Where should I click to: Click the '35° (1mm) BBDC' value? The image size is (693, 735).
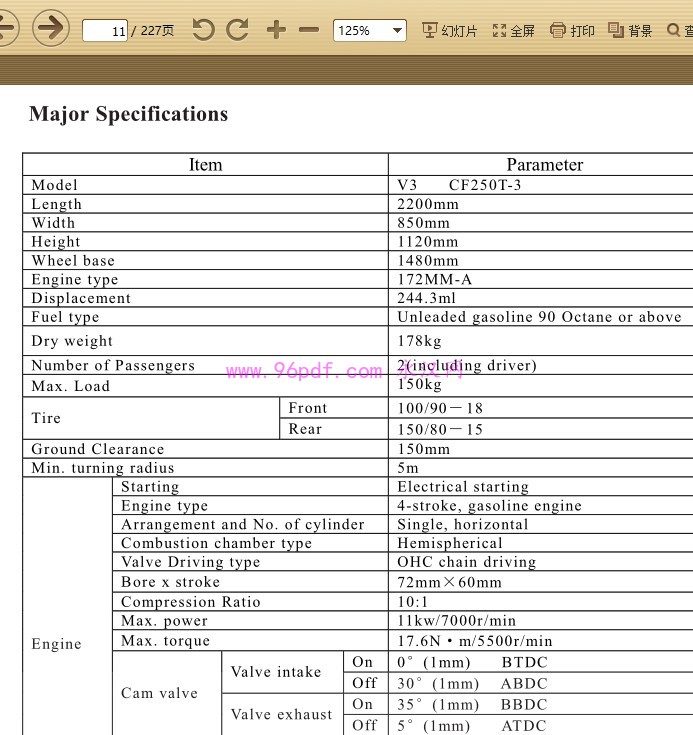[x=472, y=705]
